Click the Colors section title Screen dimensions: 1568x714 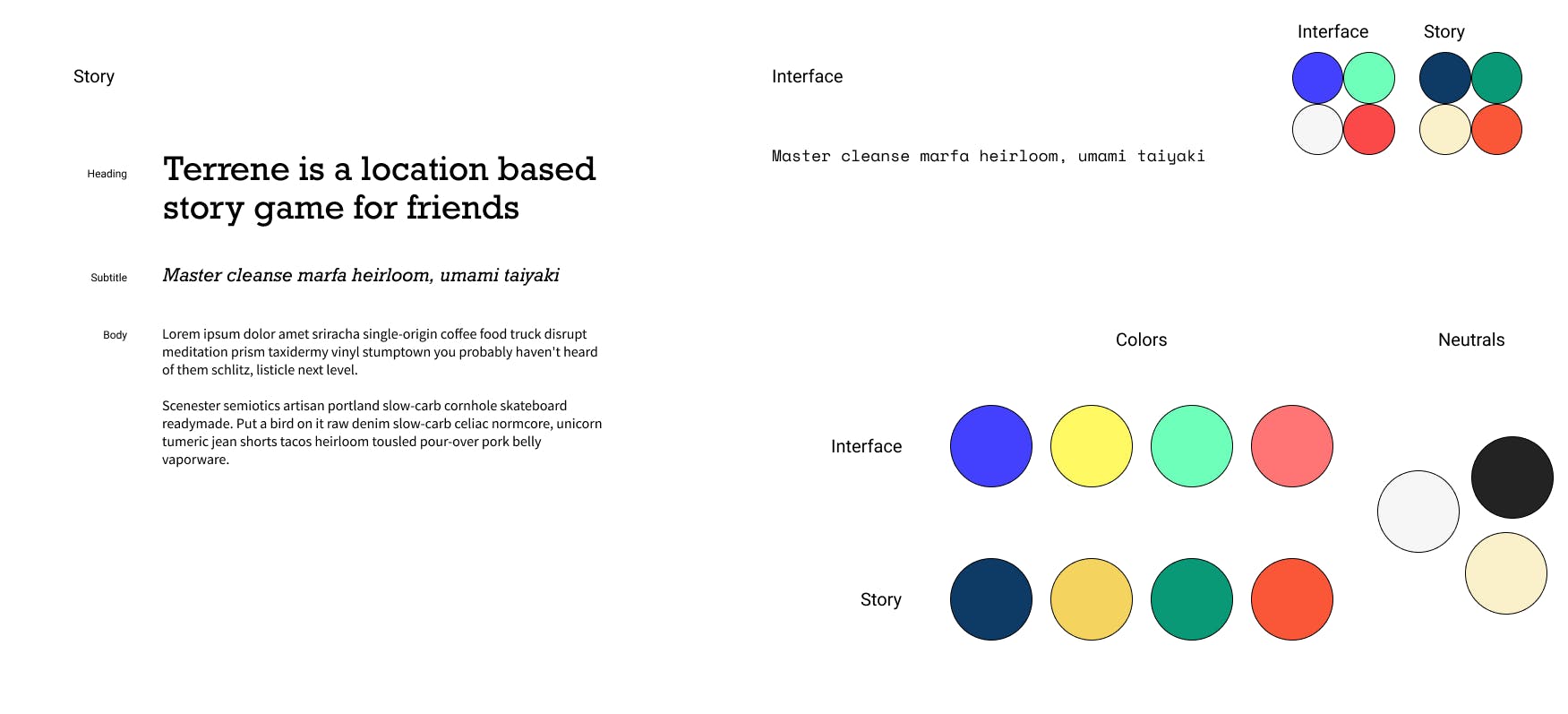pos(1141,340)
